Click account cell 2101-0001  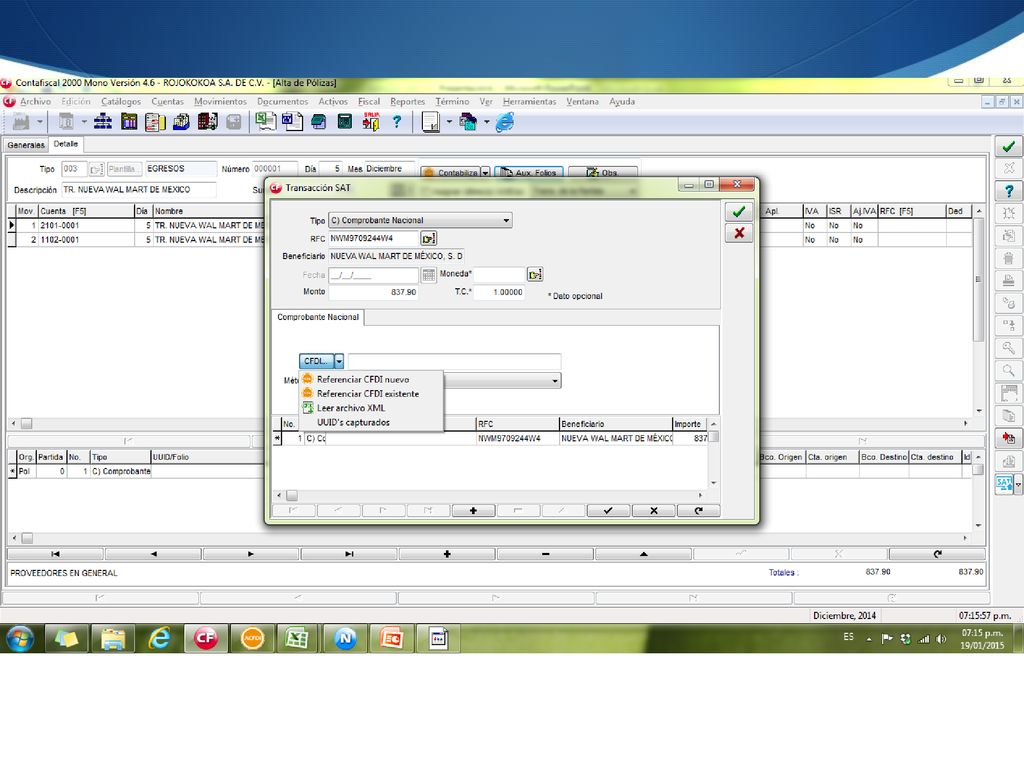point(86,225)
